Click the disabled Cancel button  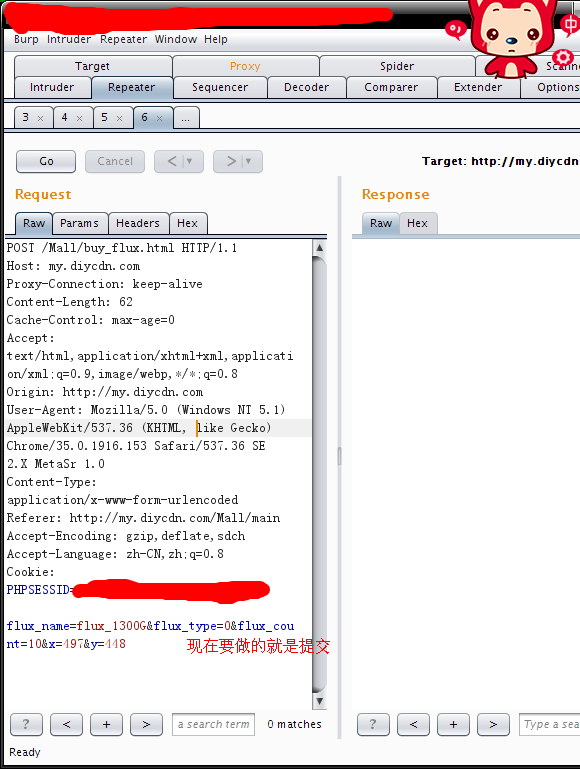pyautogui.click(x=115, y=161)
